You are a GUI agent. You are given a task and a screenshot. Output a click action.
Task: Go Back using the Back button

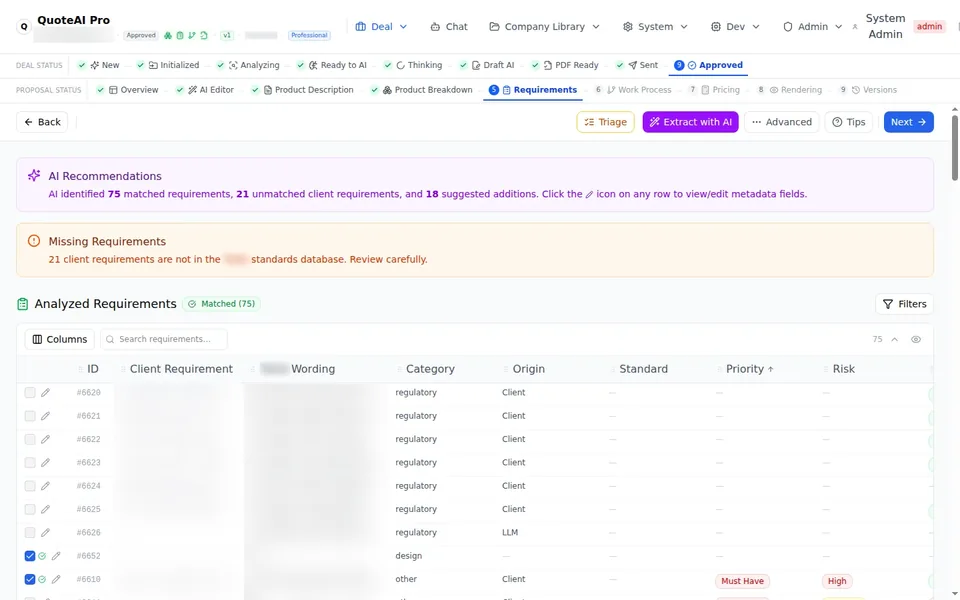coord(42,122)
